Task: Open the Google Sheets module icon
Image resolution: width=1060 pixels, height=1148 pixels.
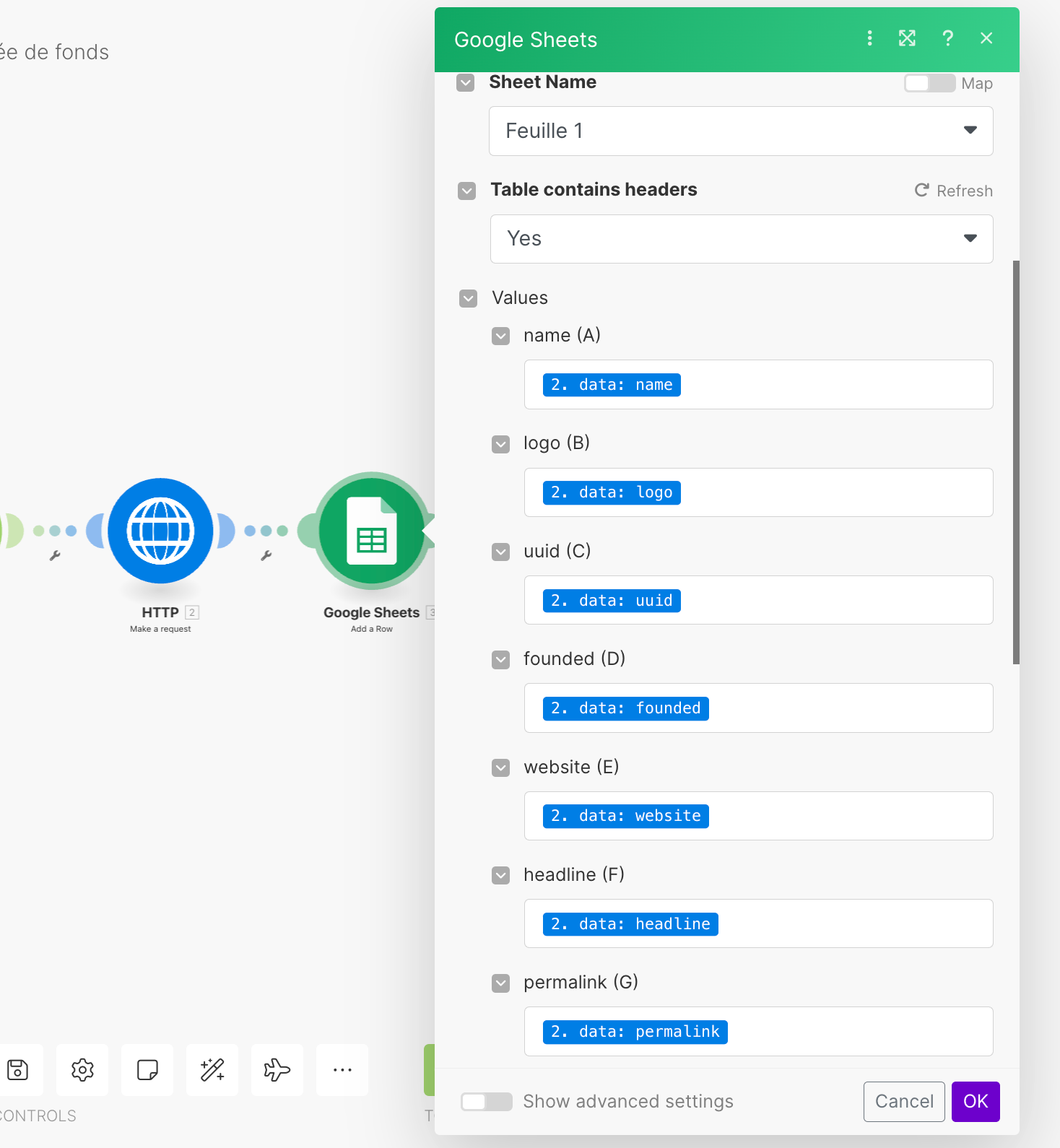Action: (371, 531)
